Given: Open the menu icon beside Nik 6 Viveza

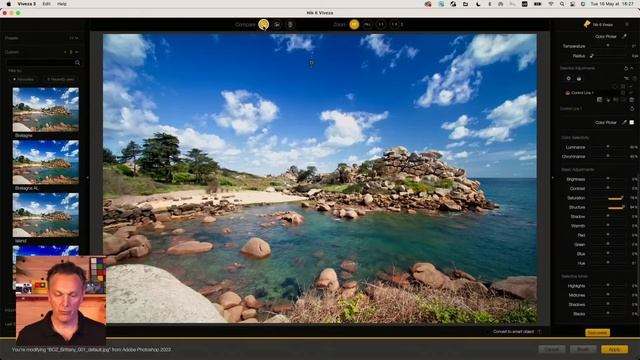Looking at the screenshot, I should tap(627, 24).
